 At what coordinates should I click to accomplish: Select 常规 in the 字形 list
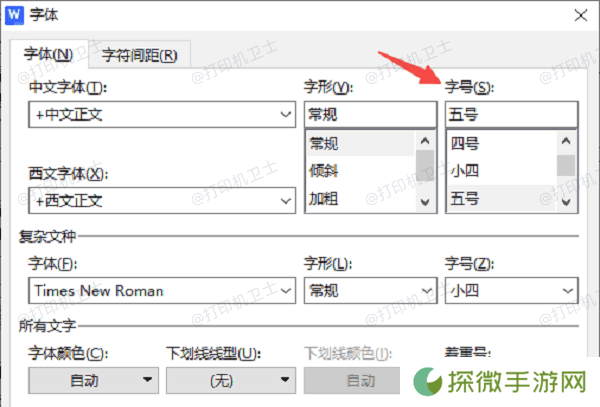pos(360,143)
